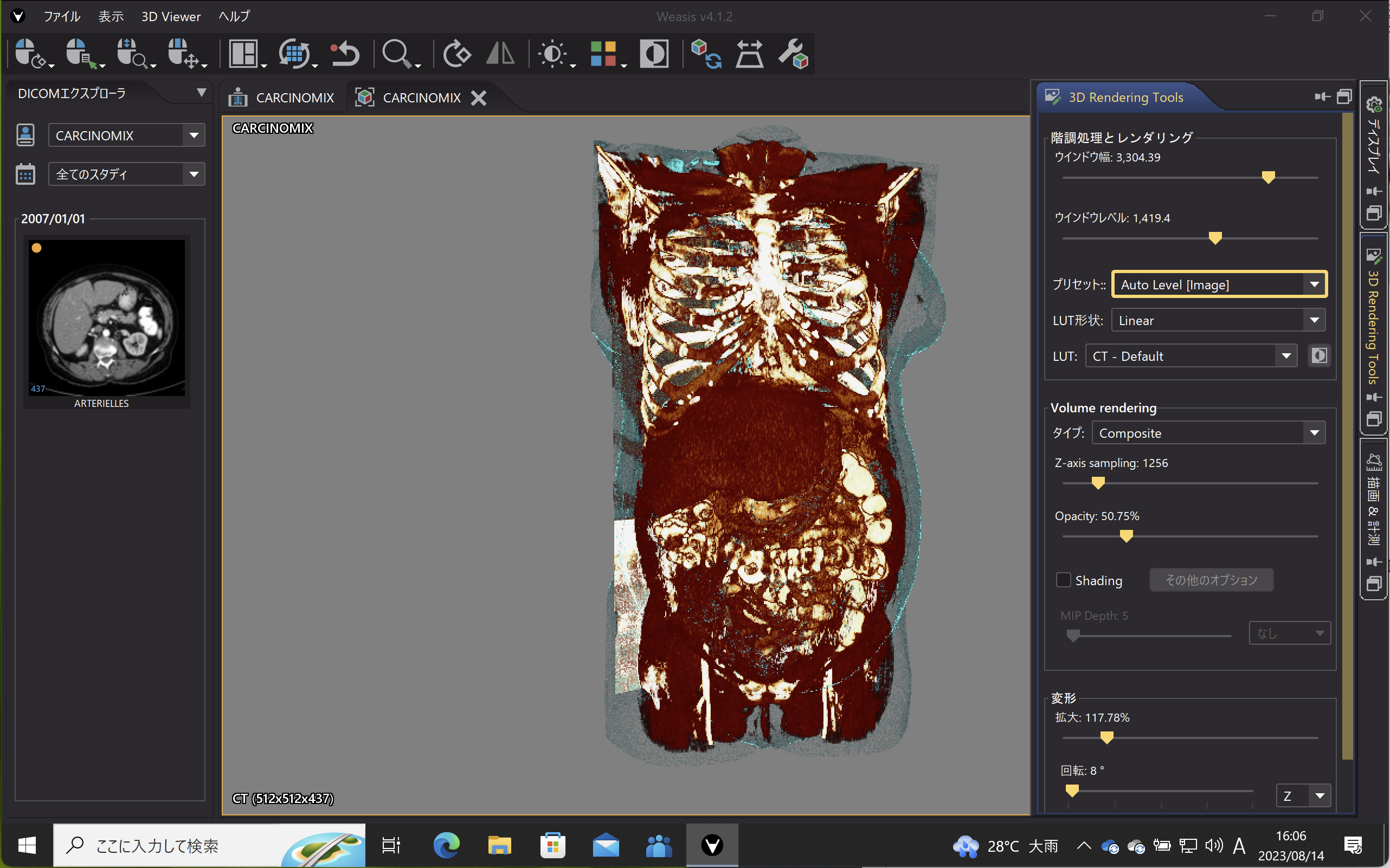This screenshot has width=1390, height=868.
Task: Enable the Shading checkbox
Action: (1063, 580)
